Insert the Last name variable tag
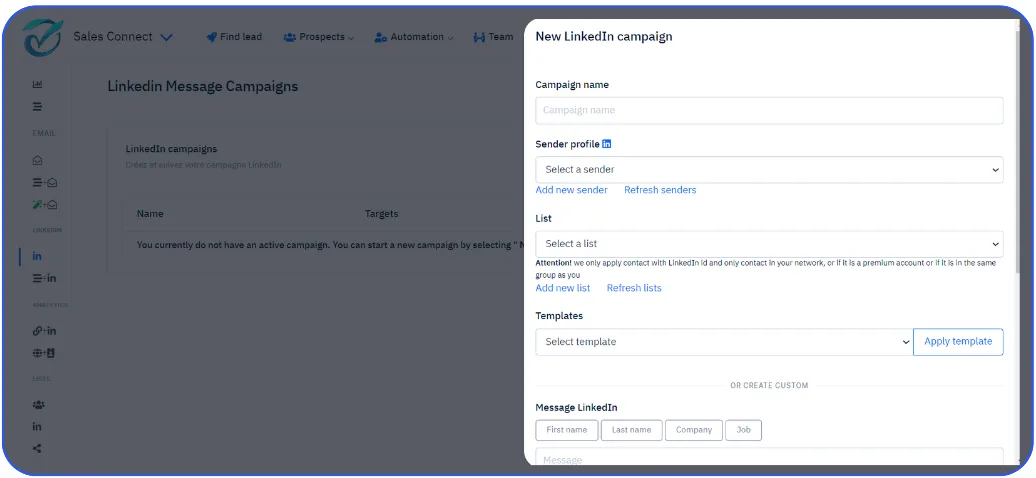Viewport: 1036px width, 478px height. [x=631, y=430]
